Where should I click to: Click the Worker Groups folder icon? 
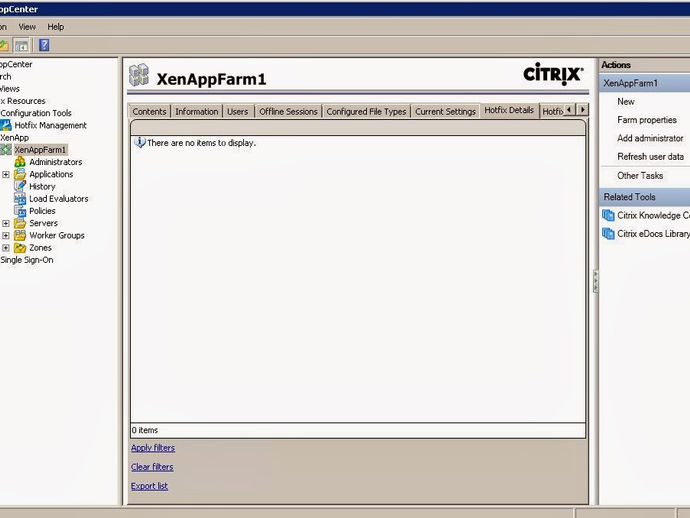click(x=20, y=235)
